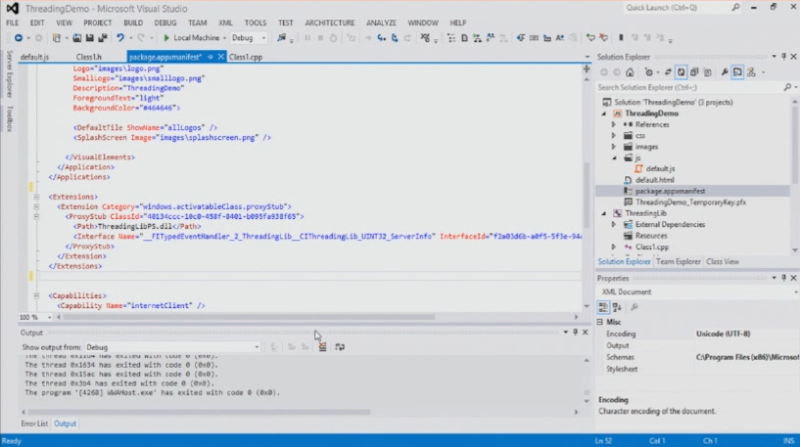Toggle Preview Selected Items in Solution Explorer

coord(738,72)
